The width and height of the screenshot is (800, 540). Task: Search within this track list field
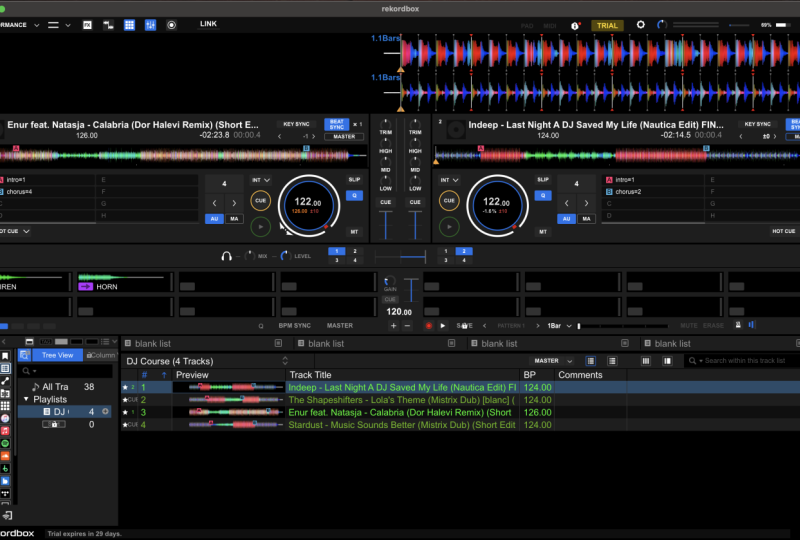[744, 361]
